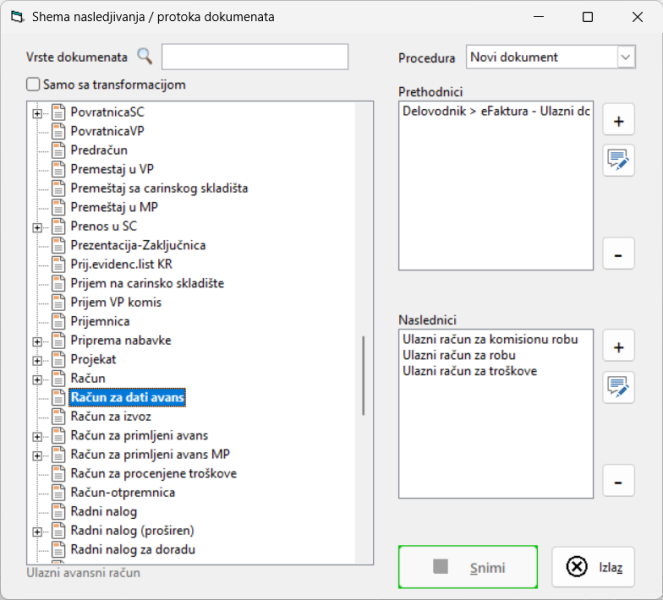Edit the predecessor using the Prethodnici pencil icon
The height and width of the screenshot is (600, 663).
[618, 160]
